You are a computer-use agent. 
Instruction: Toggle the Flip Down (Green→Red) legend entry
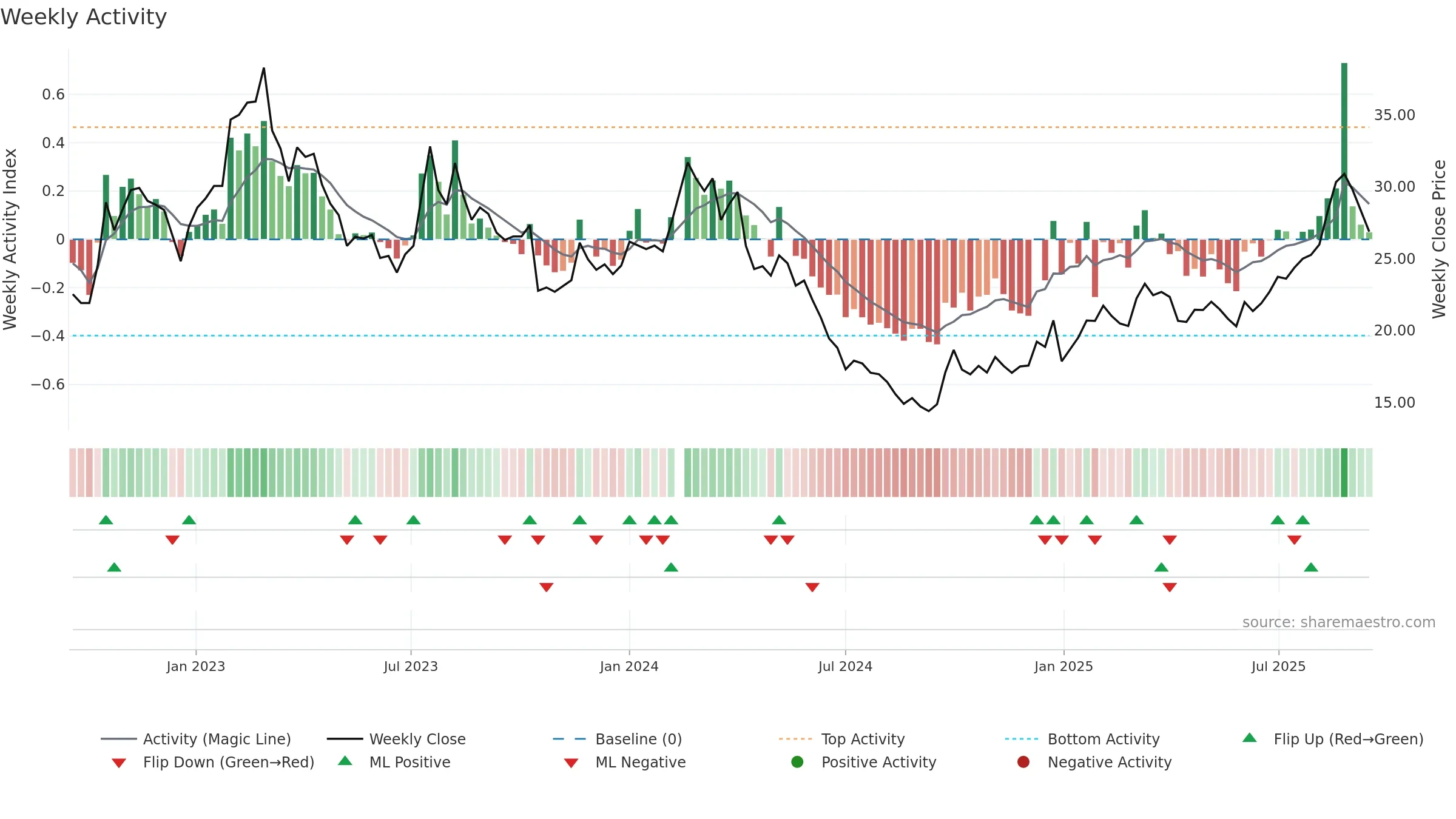212,762
